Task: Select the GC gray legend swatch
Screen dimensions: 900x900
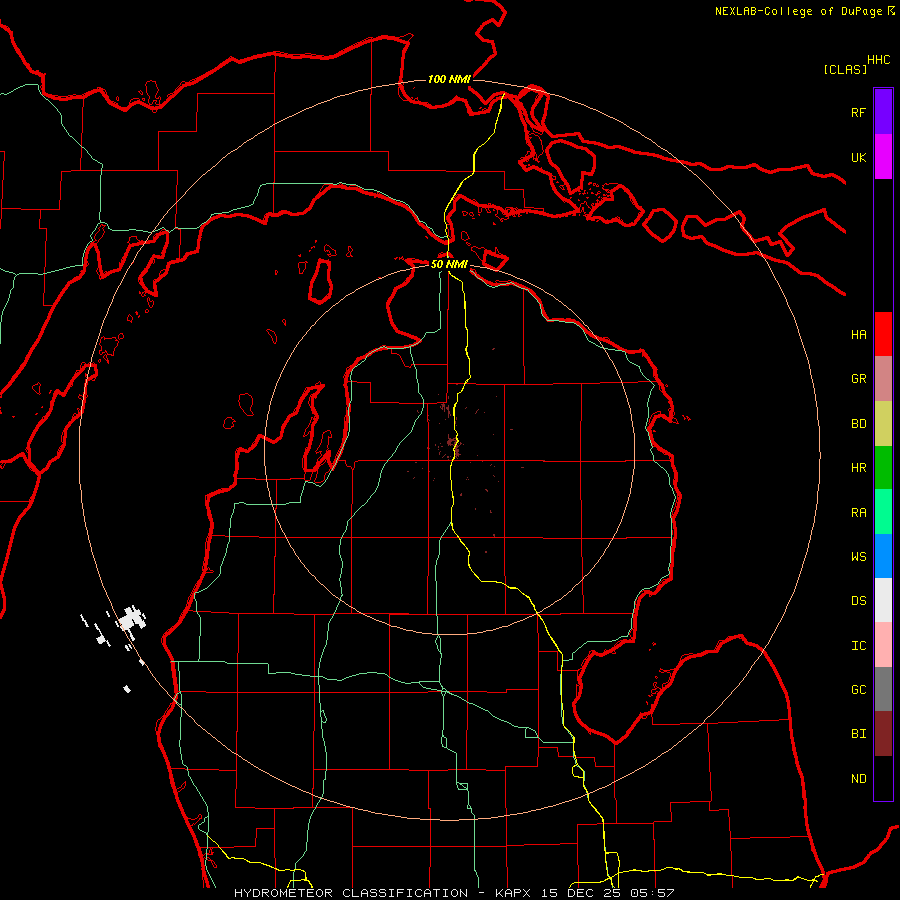Action: (x=883, y=689)
